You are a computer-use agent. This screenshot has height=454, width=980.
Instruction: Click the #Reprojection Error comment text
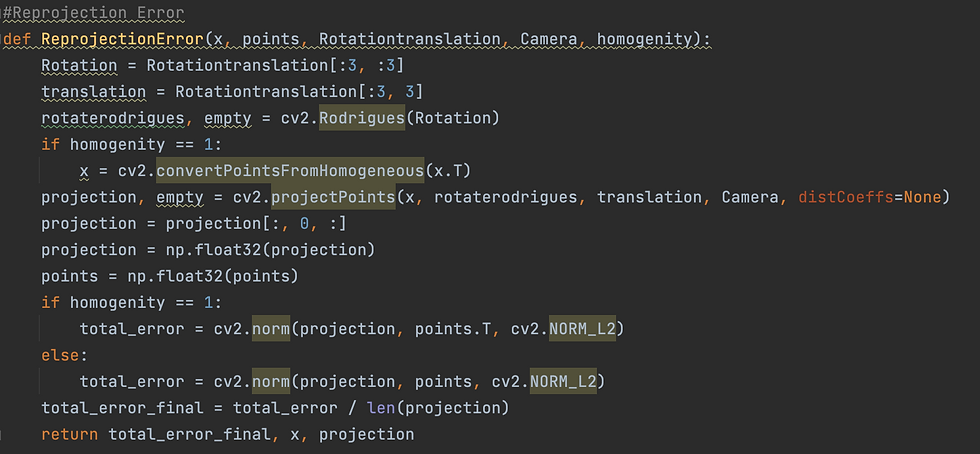94,13
